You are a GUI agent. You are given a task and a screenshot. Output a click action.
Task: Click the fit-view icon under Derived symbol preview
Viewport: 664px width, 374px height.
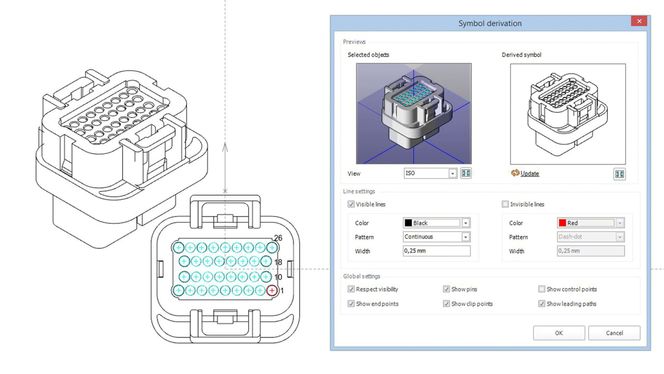tap(619, 174)
